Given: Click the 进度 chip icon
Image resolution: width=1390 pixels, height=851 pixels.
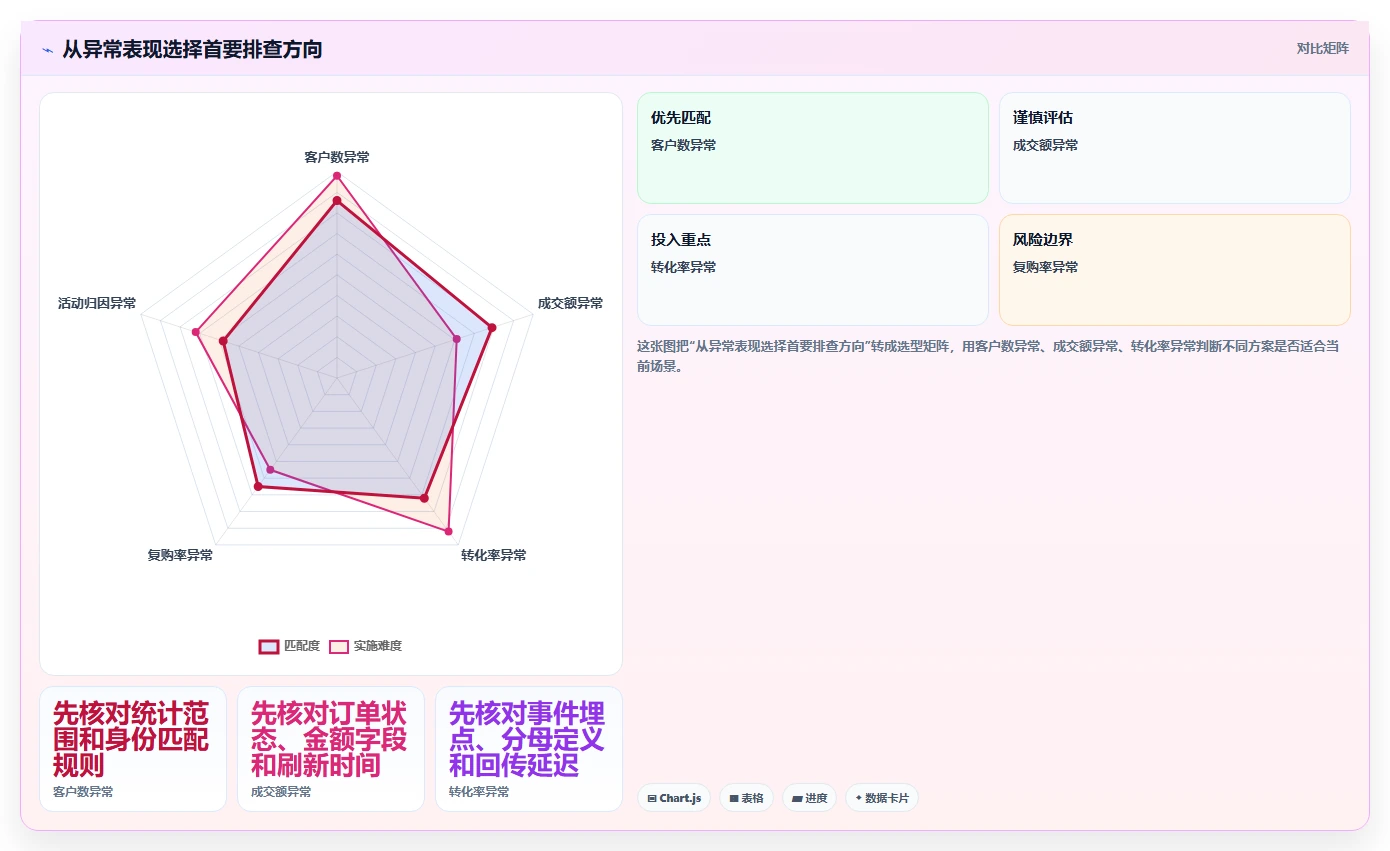Looking at the screenshot, I should pyautogui.click(x=797, y=799).
